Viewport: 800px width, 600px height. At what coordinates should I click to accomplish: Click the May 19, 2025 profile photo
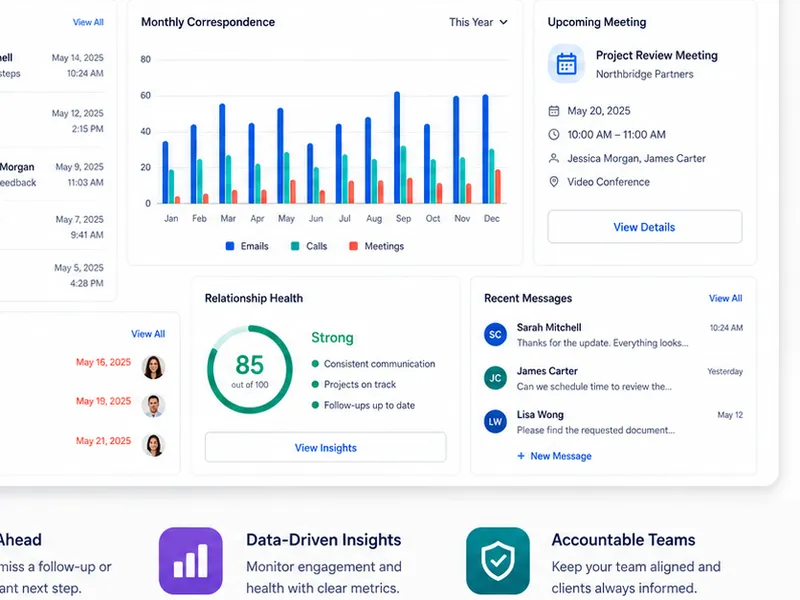tap(154, 406)
